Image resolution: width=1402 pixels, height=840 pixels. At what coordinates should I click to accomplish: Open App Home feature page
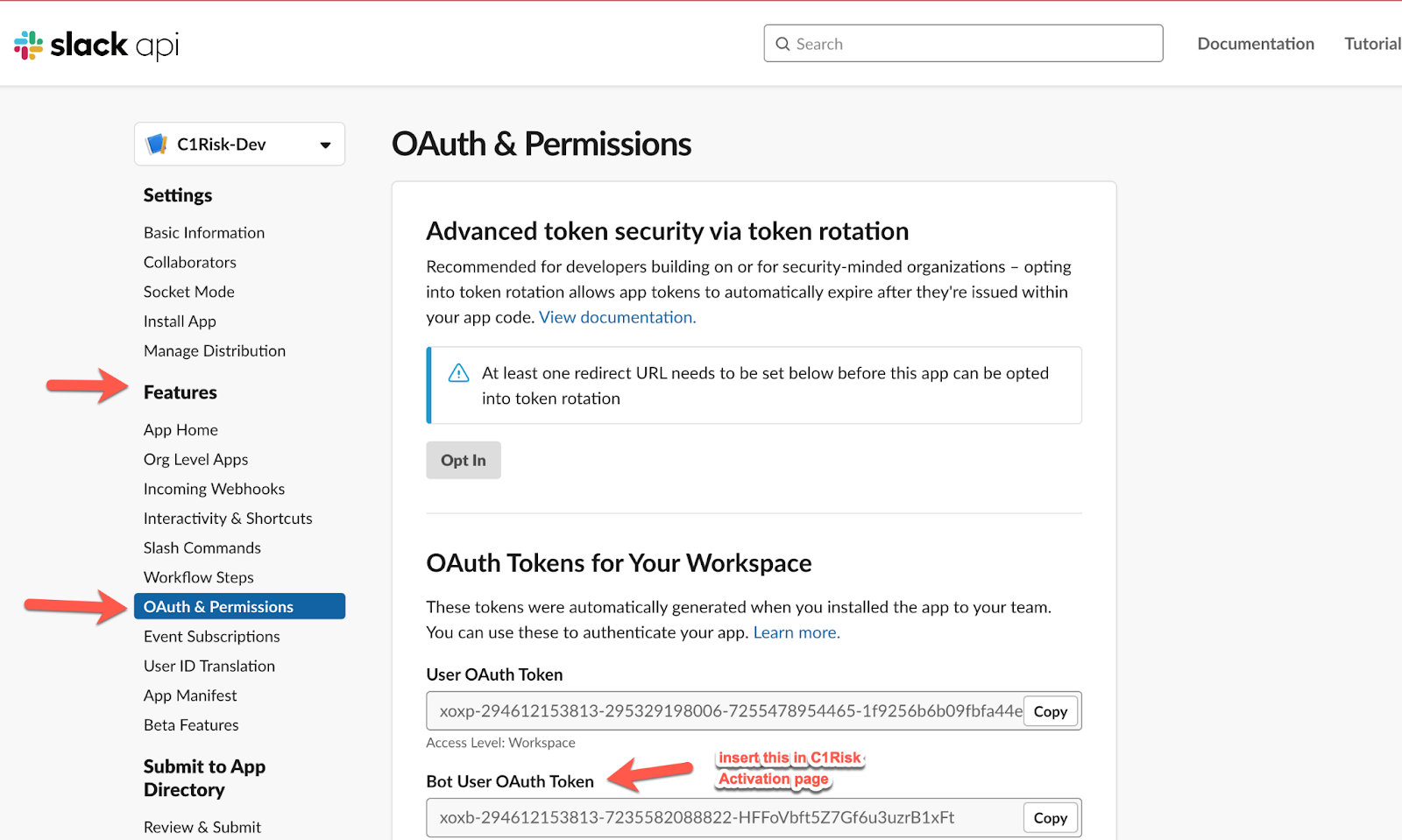181,429
